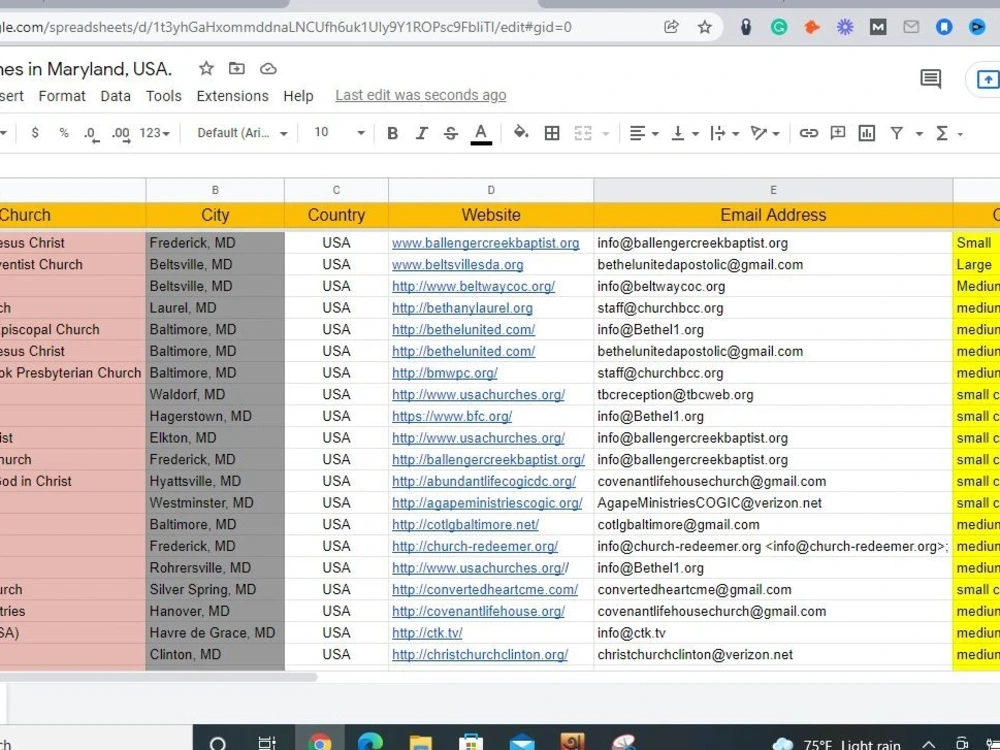
Task: Open the Mail app from the taskbar
Action: point(522,742)
